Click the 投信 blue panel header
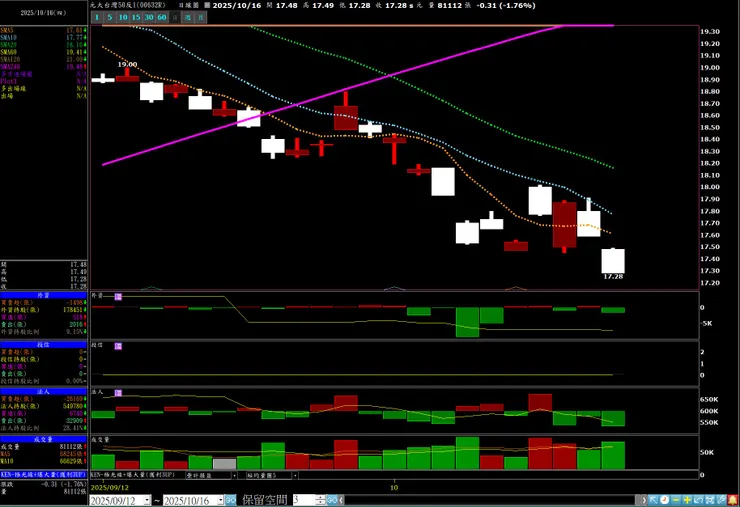740x507 pixels. pos(43,345)
